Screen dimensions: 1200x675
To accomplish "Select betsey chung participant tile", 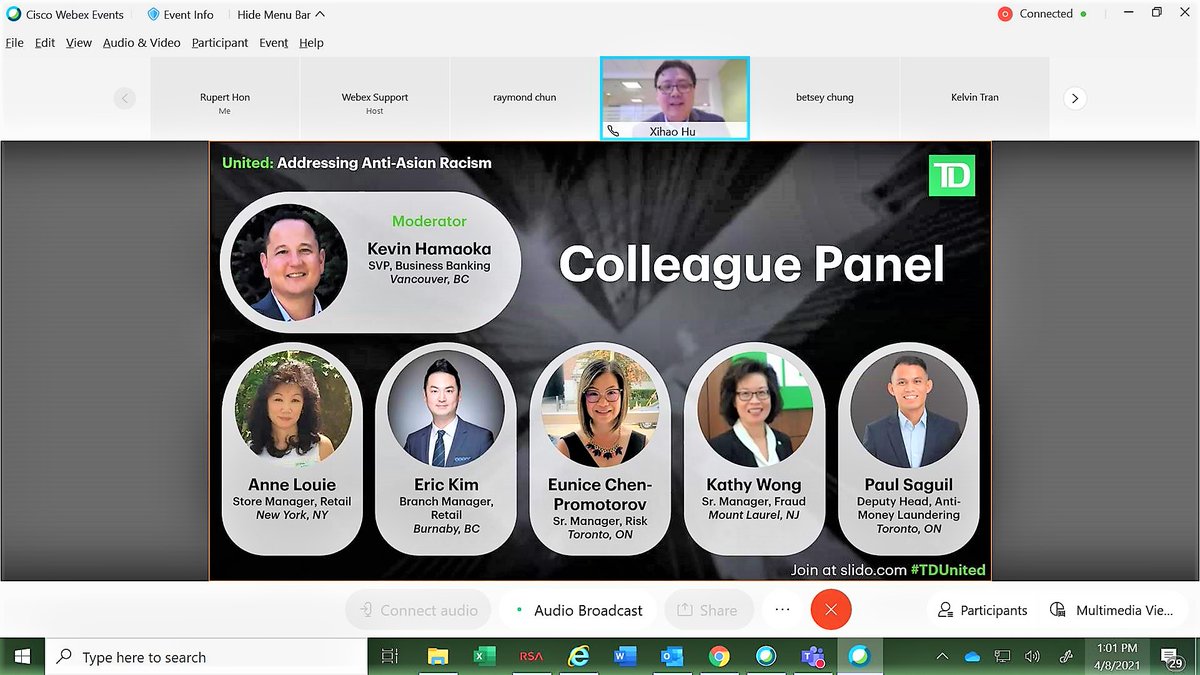I will click(x=825, y=98).
